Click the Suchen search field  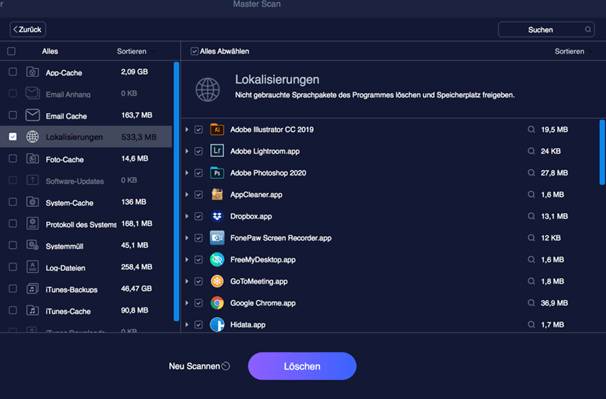coord(546,29)
